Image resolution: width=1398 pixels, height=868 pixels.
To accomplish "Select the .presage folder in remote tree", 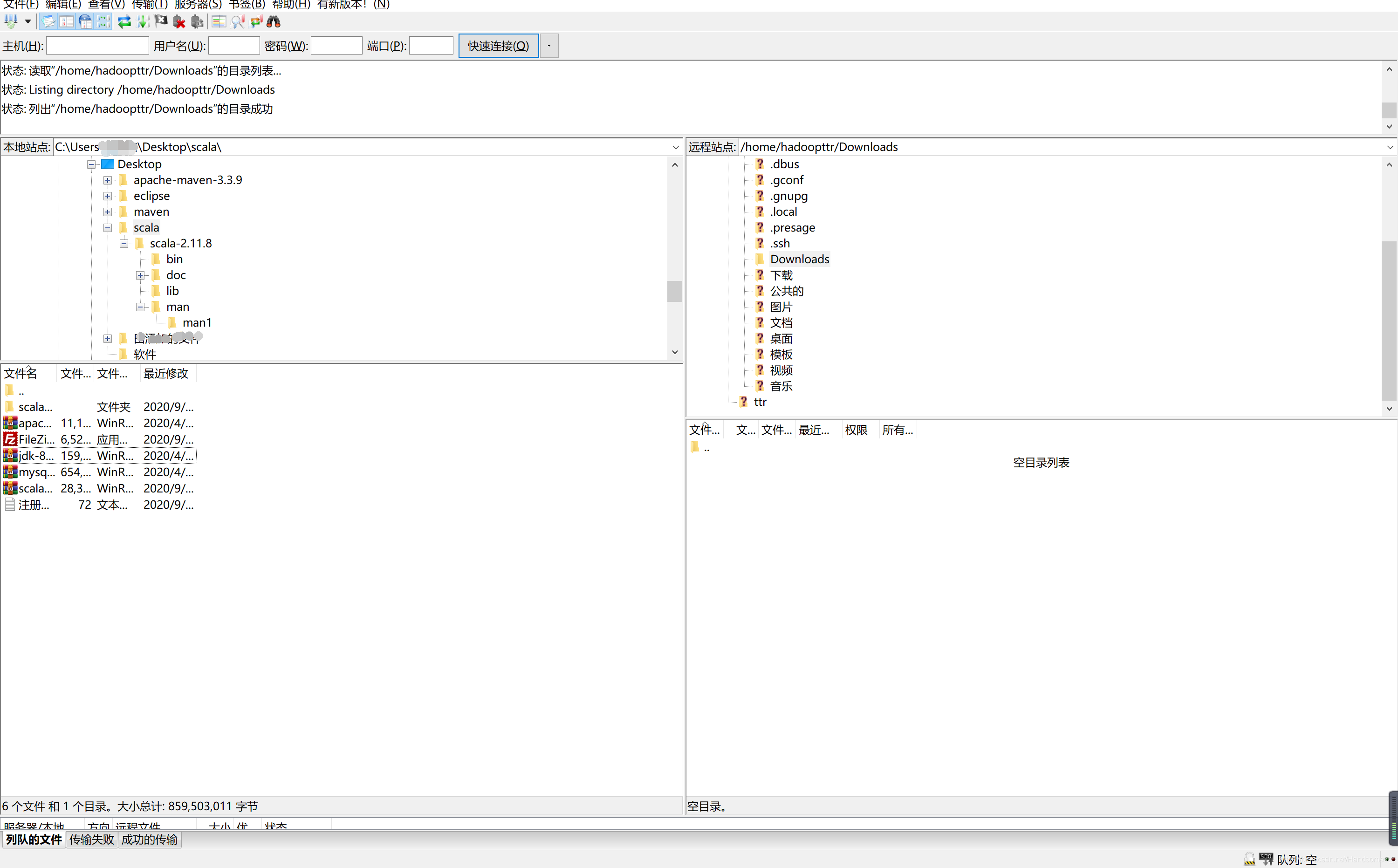I will tap(792, 228).
